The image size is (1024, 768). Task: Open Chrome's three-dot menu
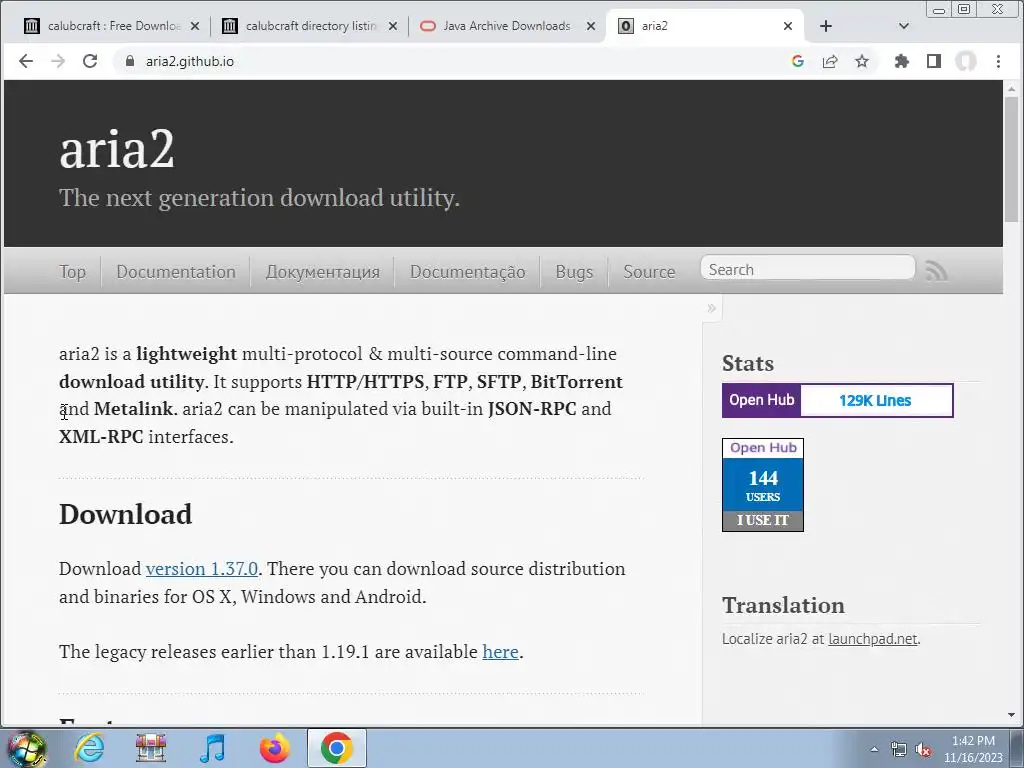(998, 61)
